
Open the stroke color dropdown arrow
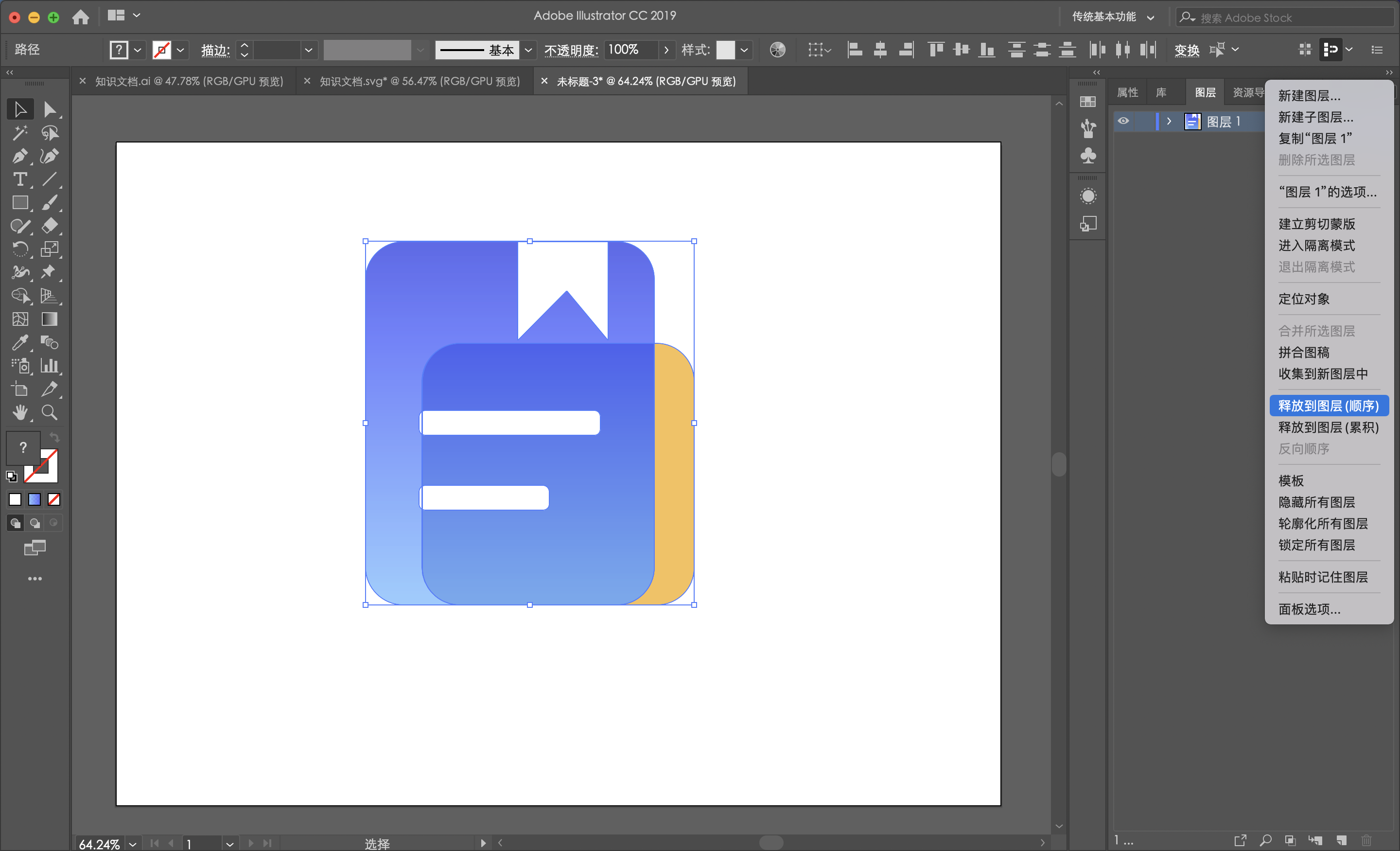[x=181, y=50]
